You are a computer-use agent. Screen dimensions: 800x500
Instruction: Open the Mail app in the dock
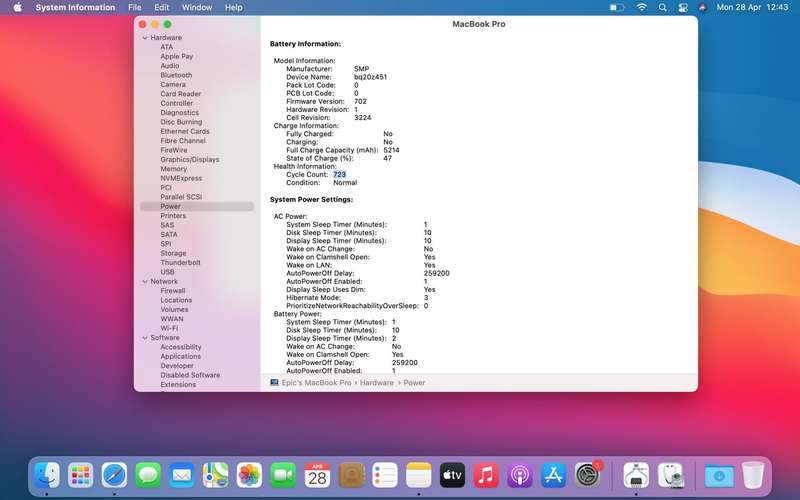click(x=182, y=476)
